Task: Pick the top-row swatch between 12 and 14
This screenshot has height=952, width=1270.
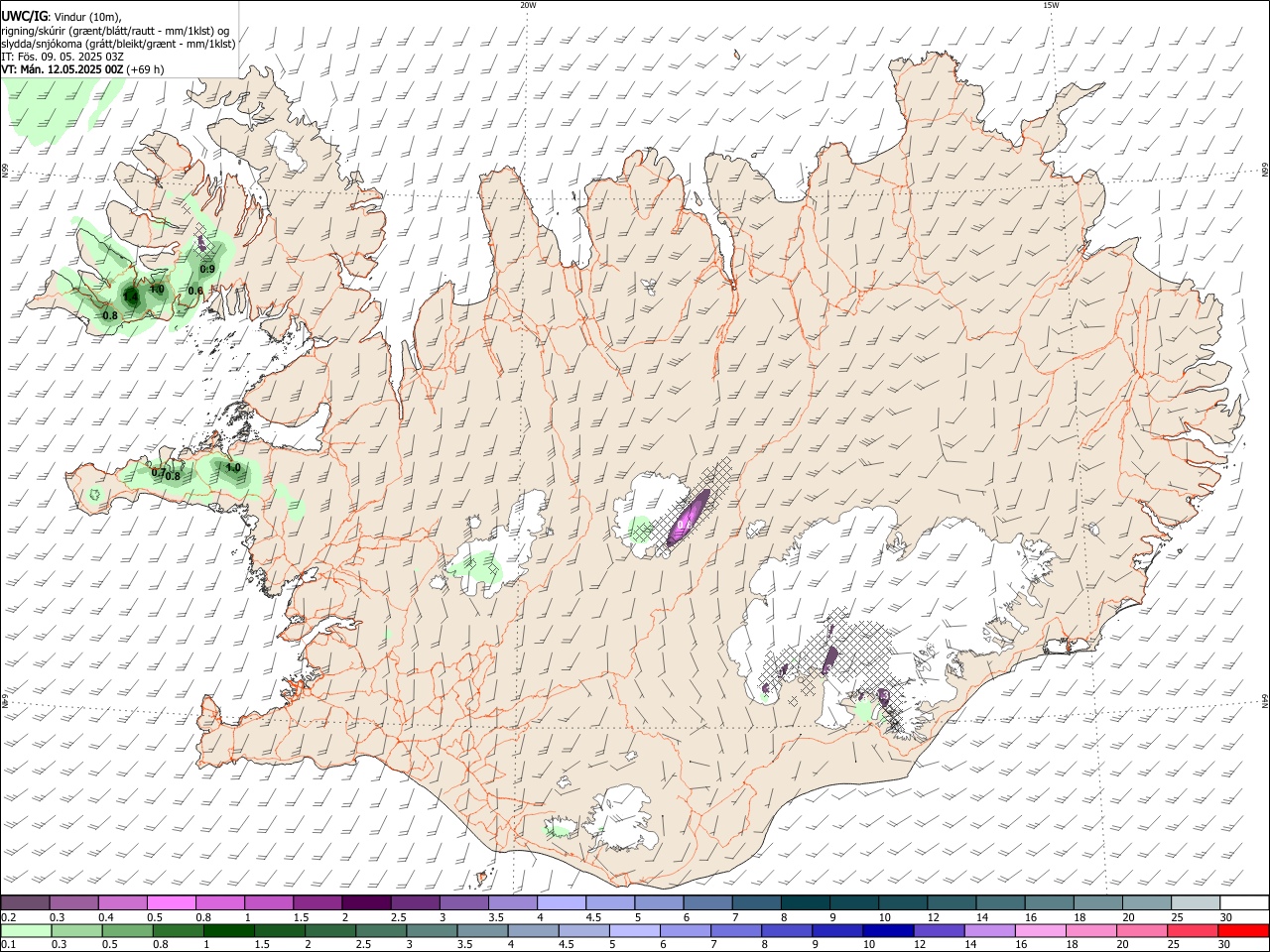Action: point(950,902)
